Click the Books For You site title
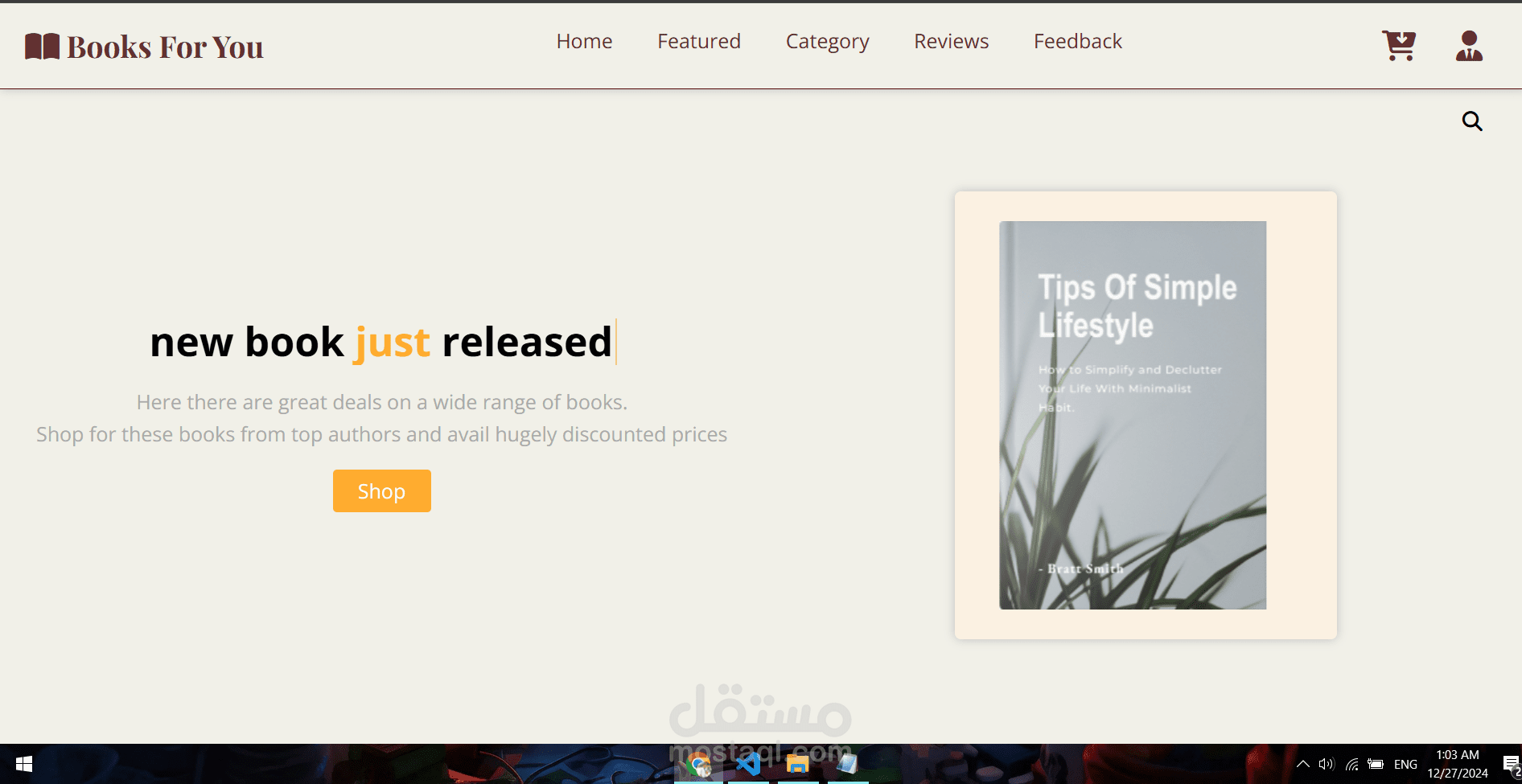This screenshot has height=784, width=1522. pyautogui.click(x=165, y=47)
